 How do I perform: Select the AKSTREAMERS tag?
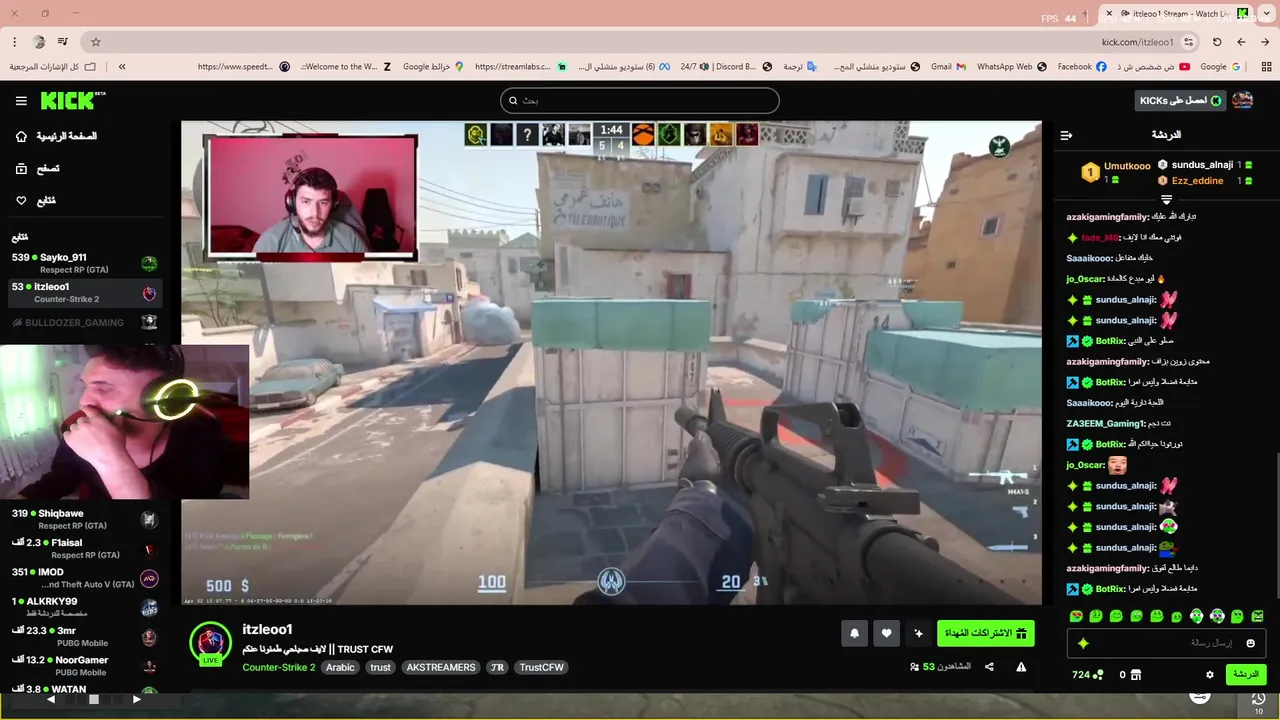point(441,667)
